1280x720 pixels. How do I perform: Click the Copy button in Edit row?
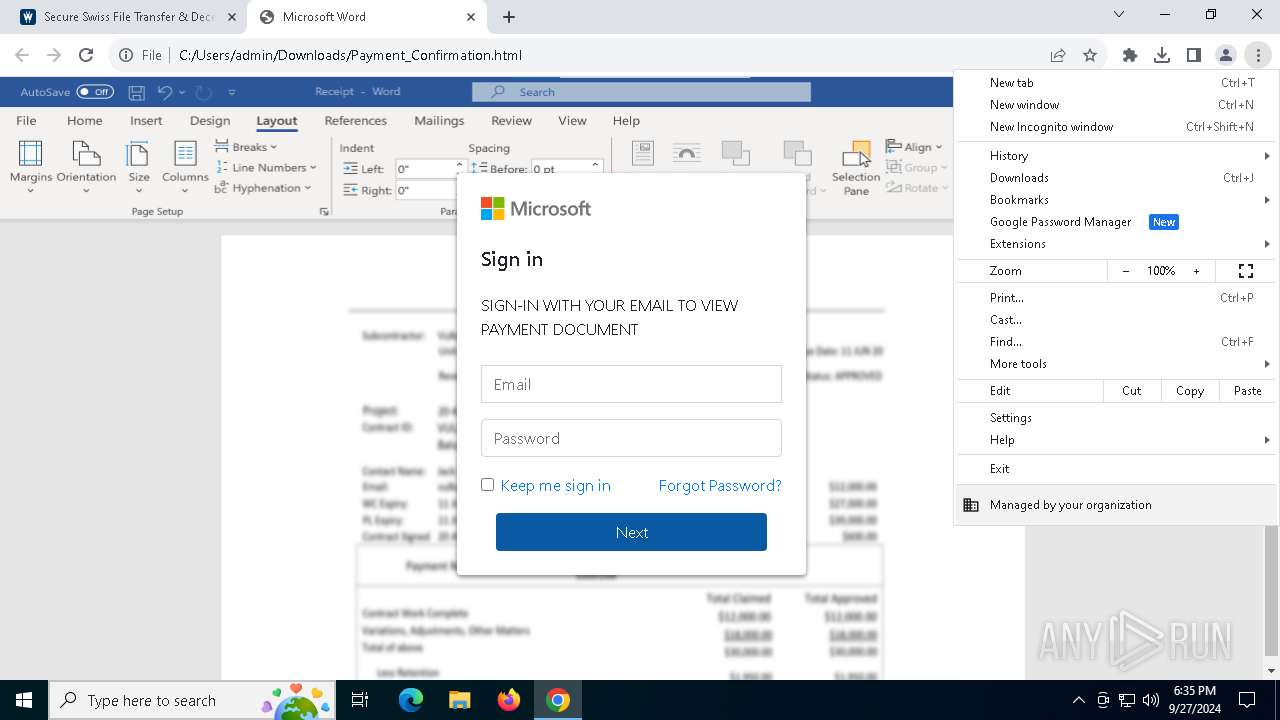(x=1190, y=391)
